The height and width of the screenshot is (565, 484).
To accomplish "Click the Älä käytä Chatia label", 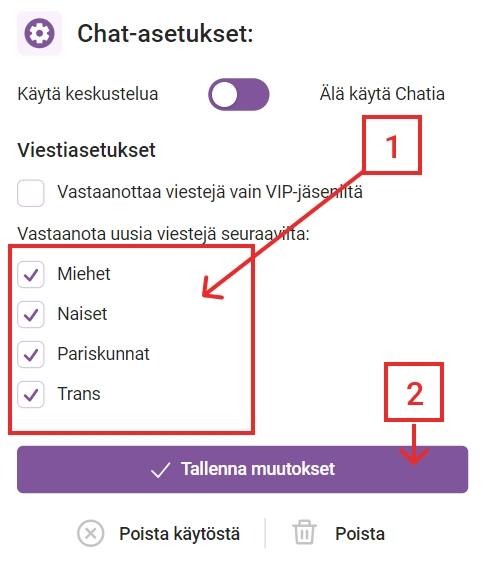I will point(382,94).
